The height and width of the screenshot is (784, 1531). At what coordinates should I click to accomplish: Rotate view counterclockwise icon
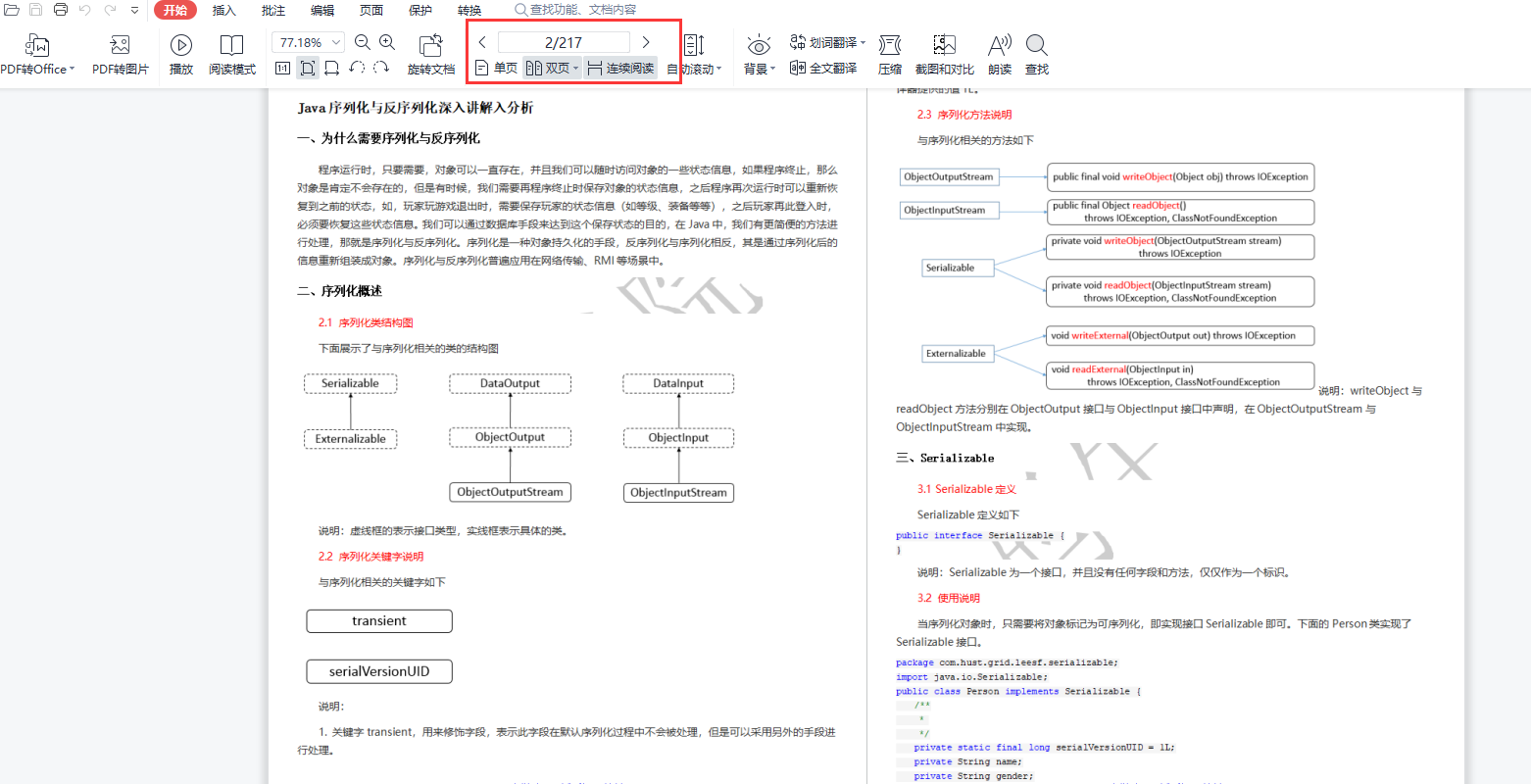click(357, 68)
